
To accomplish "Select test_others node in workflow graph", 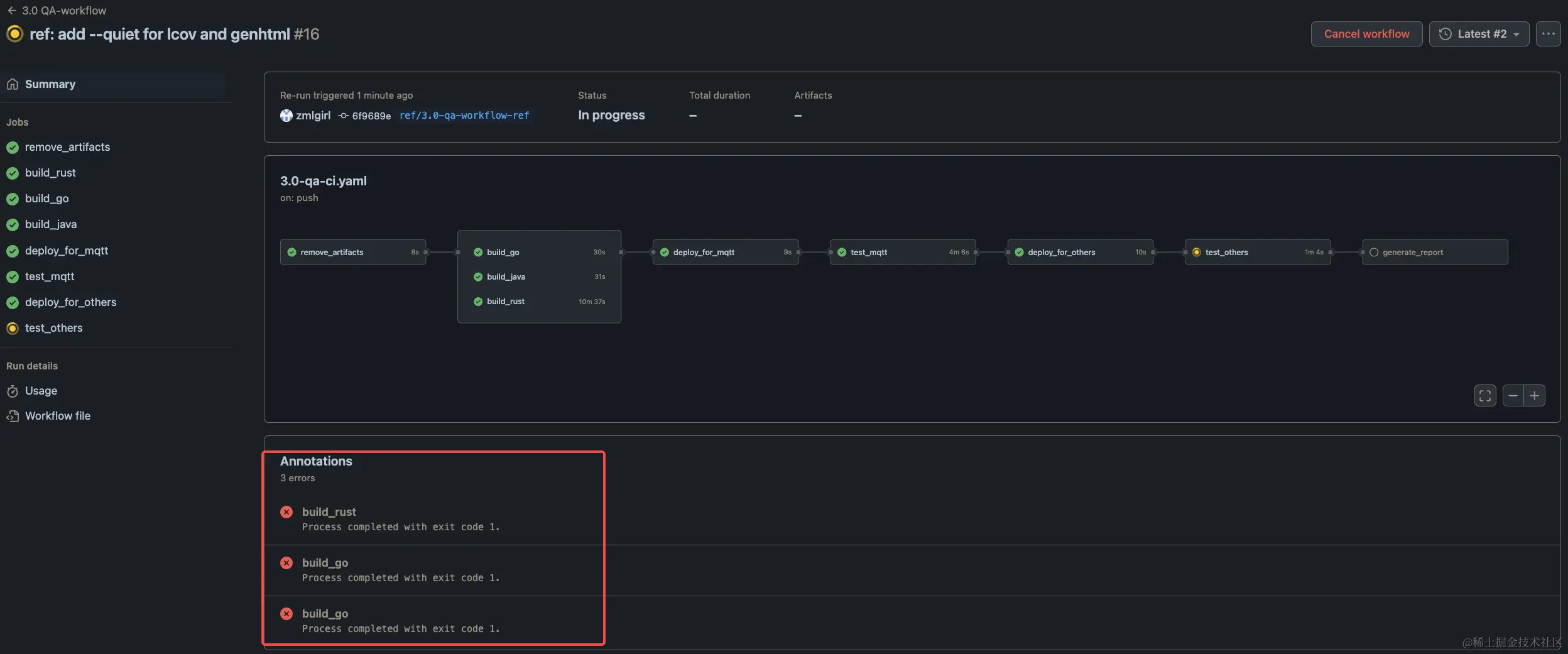I will point(1258,252).
